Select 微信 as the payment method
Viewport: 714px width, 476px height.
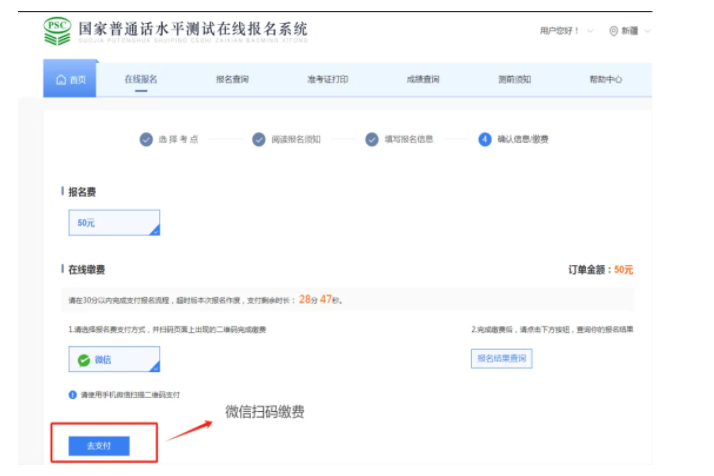(x=114, y=360)
